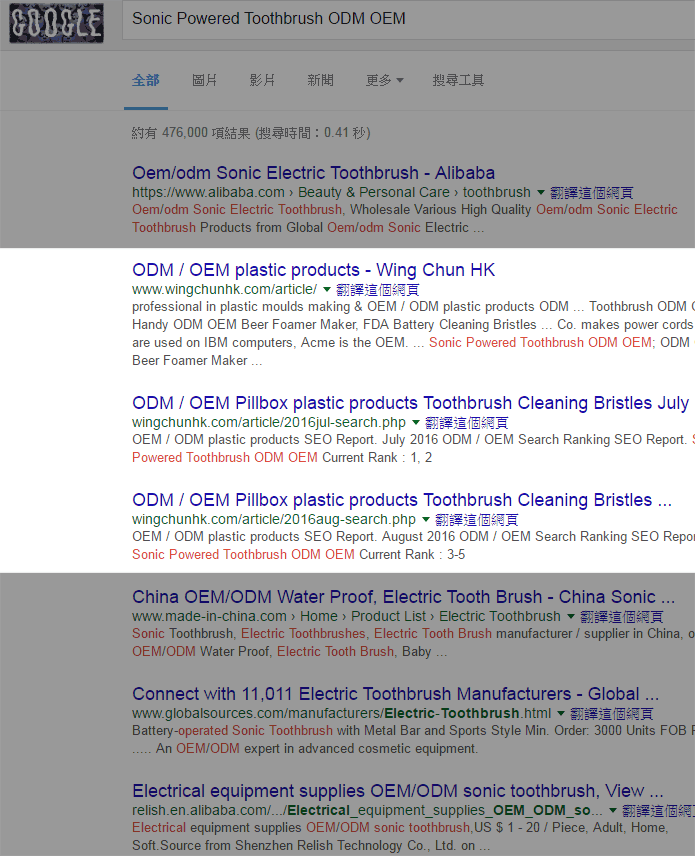
Task: Translate the 2016jul-search.php result page
Action: click(467, 423)
